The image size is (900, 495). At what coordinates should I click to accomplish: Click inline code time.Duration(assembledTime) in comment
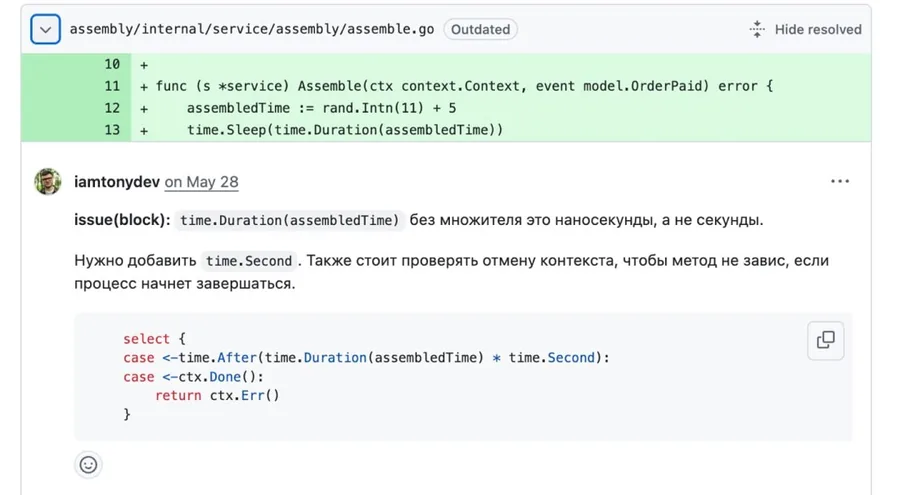(289, 221)
